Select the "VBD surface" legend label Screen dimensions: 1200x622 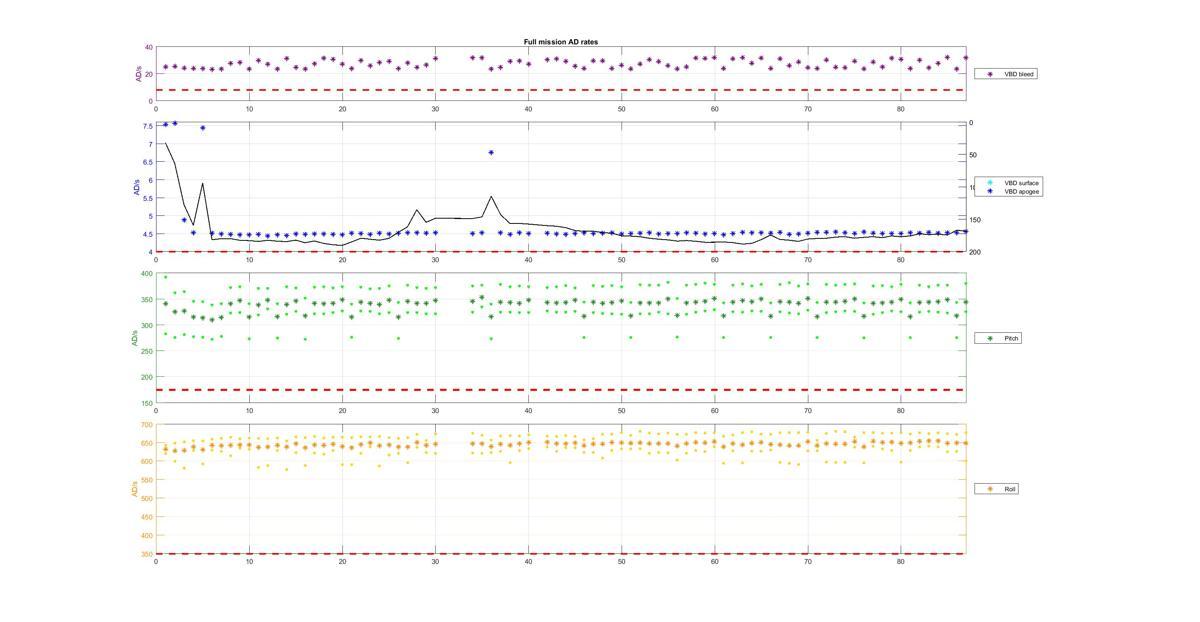[1022, 183]
